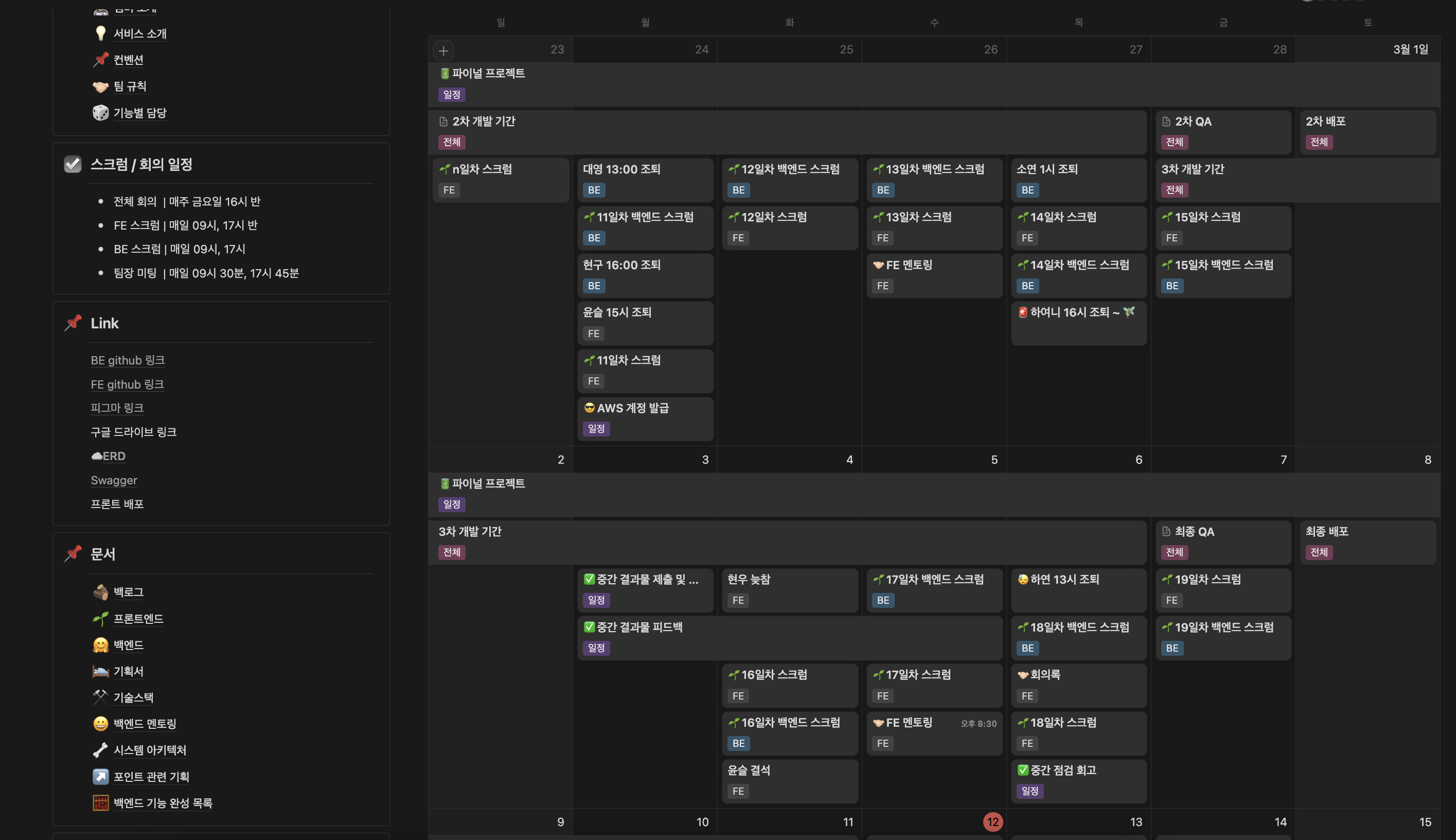The height and width of the screenshot is (840, 1456).
Task: Open the Swagger link
Action: (x=114, y=480)
